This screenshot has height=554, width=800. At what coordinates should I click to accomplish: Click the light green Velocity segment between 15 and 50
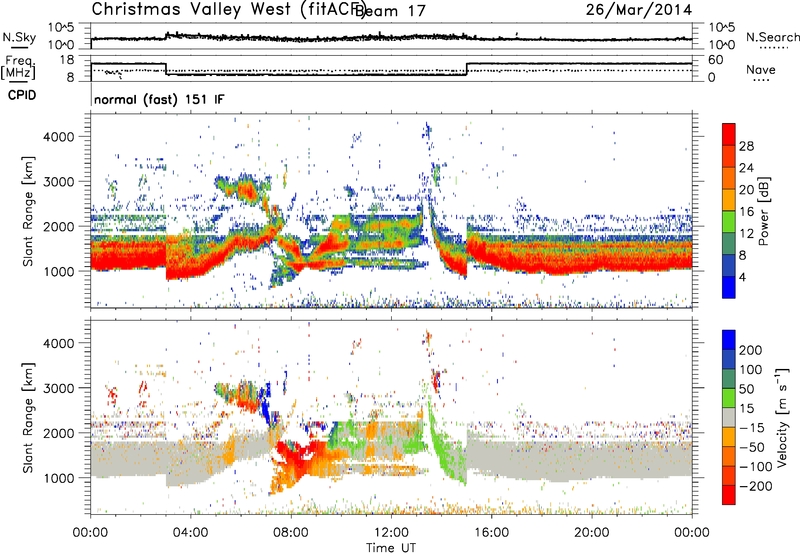click(729, 398)
